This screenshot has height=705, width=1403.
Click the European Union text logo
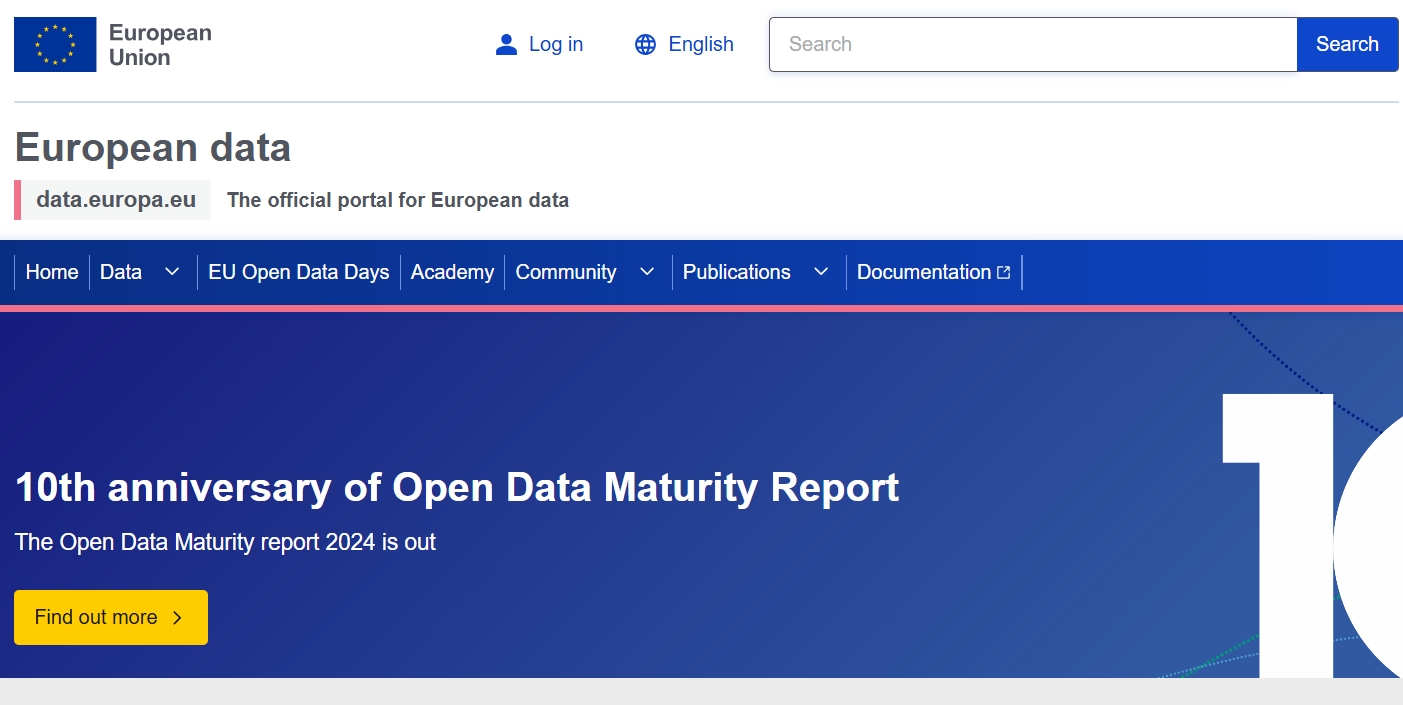tap(160, 45)
